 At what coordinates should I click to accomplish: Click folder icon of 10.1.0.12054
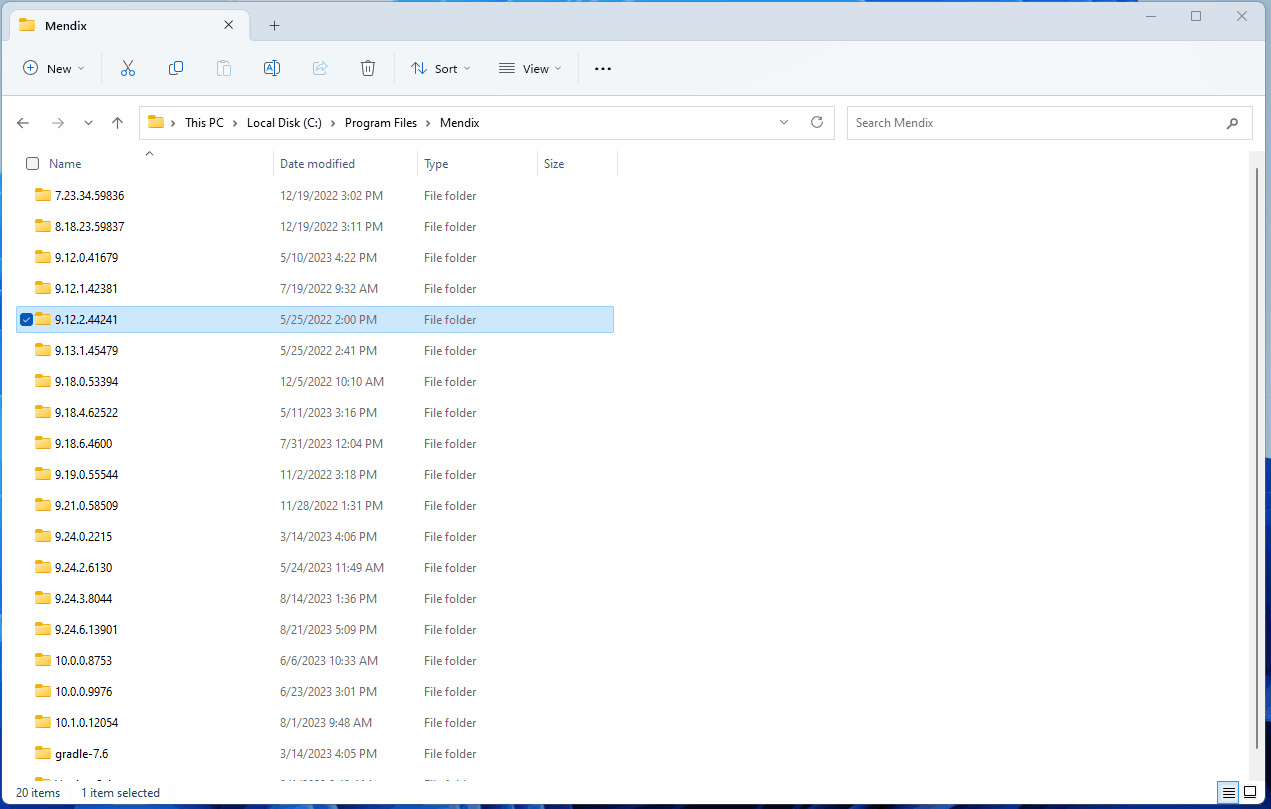42,722
